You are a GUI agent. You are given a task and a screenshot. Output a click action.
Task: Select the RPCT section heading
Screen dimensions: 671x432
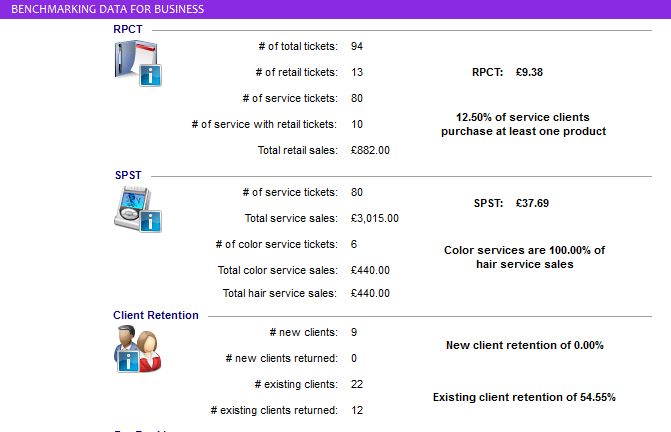click(x=128, y=29)
